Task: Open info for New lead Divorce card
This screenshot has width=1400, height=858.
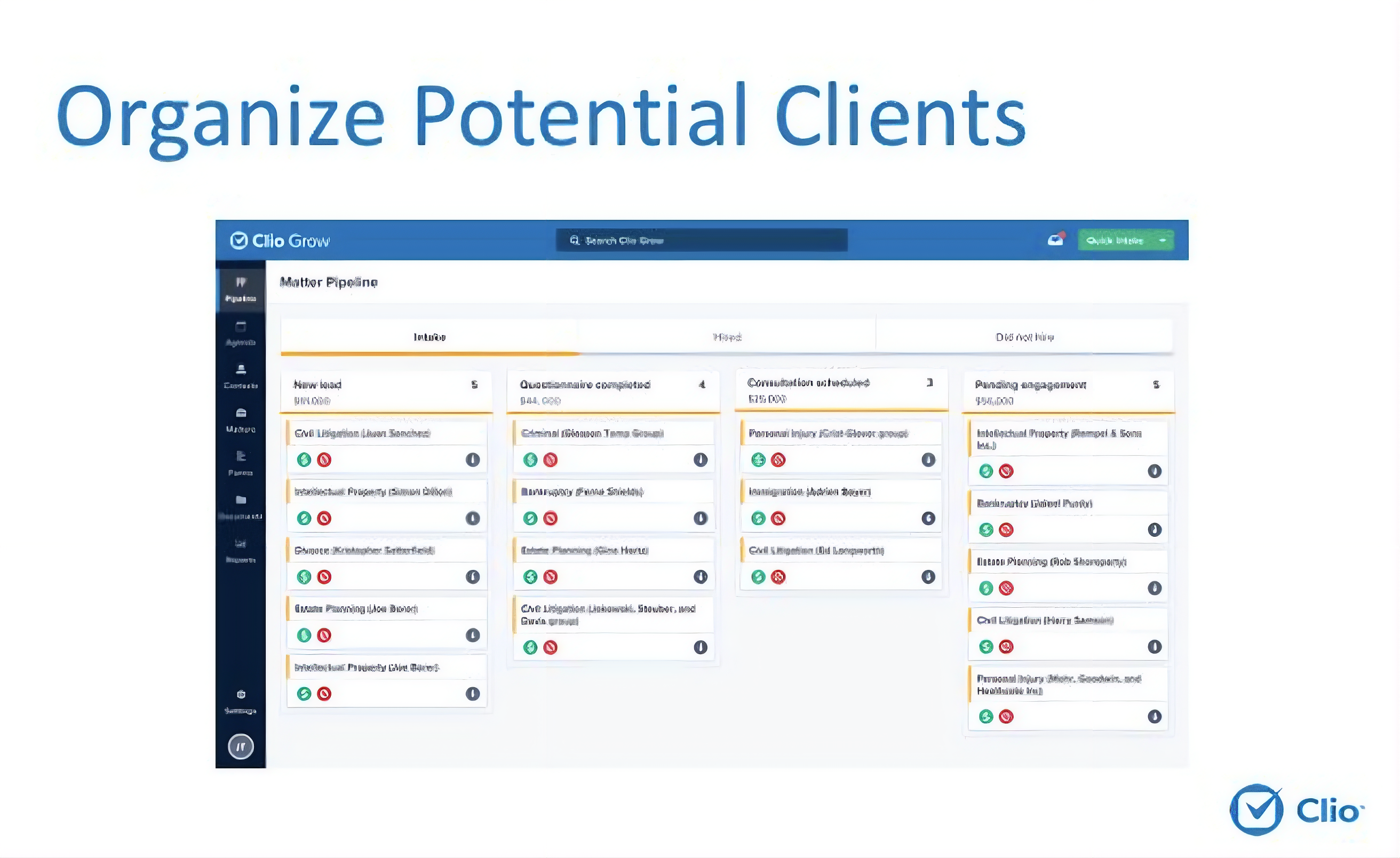Action: coord(473,577)
